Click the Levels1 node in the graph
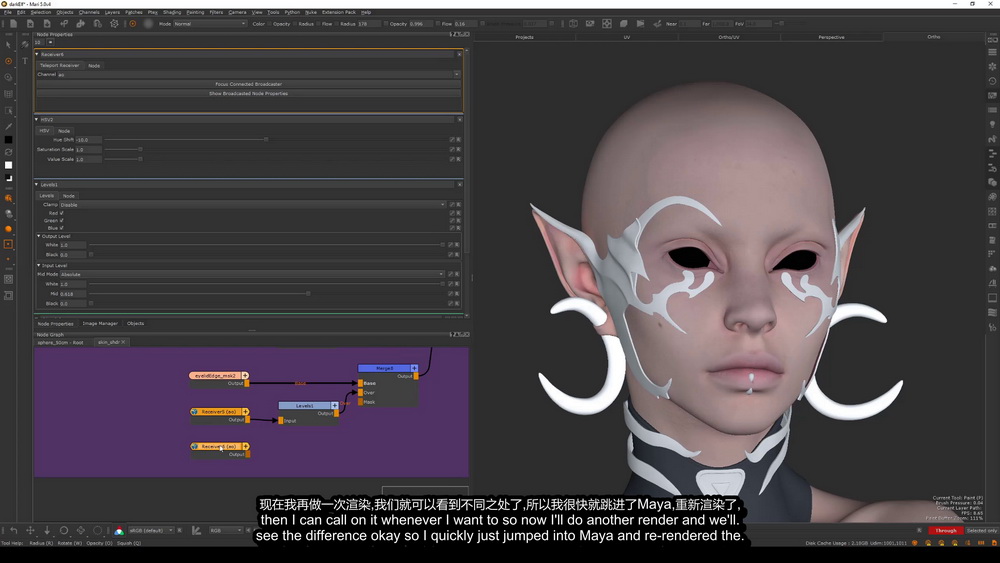The width and height of the screenshot is (1000, 563). point(305,406)
